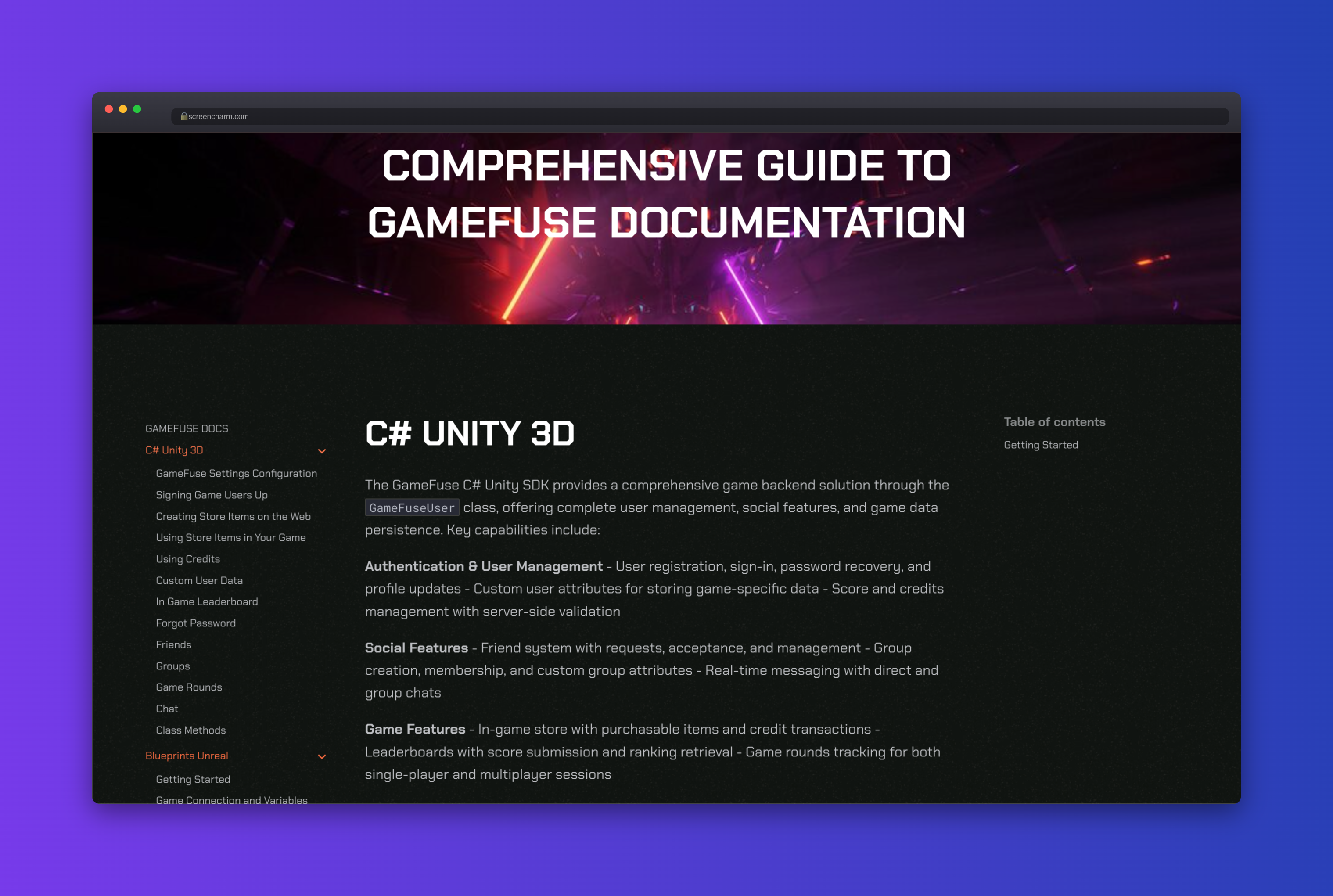Click the lock icon in address bar

click(x=184, y=116)
